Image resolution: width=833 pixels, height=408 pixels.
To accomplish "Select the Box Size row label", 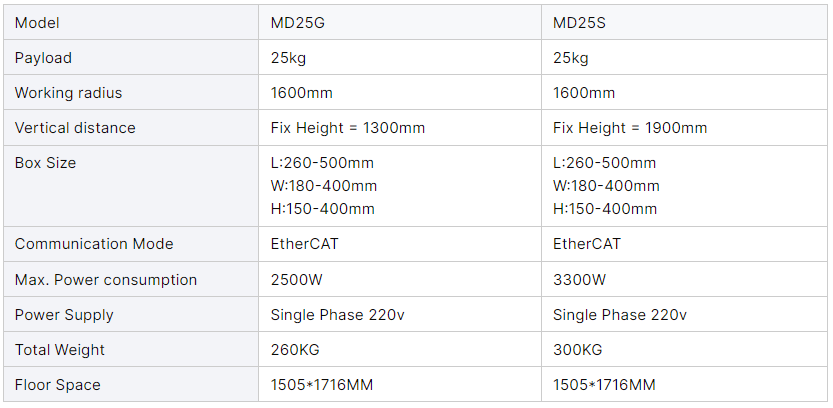I will click(x=45, y=163).
